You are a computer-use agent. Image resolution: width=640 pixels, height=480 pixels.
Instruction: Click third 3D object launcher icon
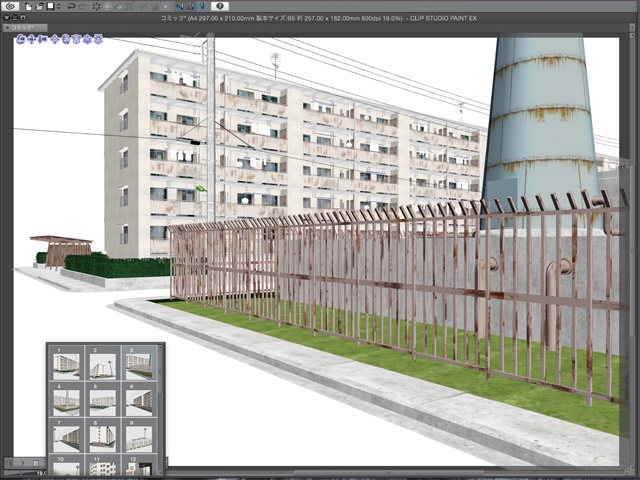point(42,39)
